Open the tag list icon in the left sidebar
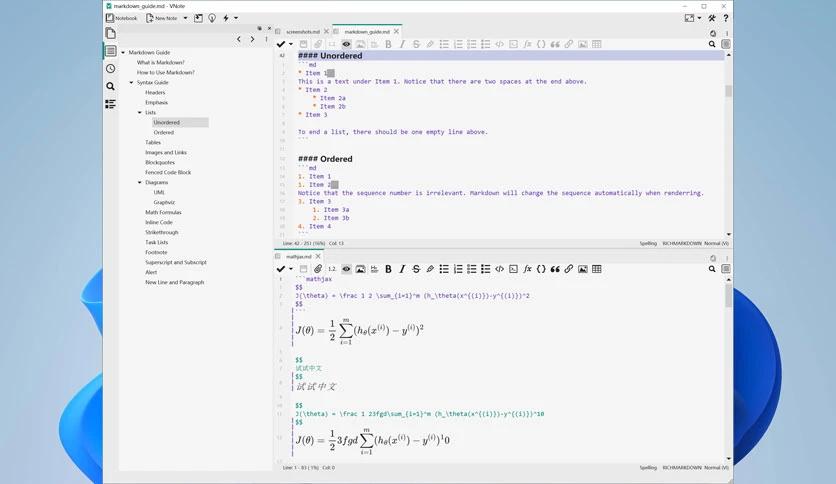 pos(110,104)
